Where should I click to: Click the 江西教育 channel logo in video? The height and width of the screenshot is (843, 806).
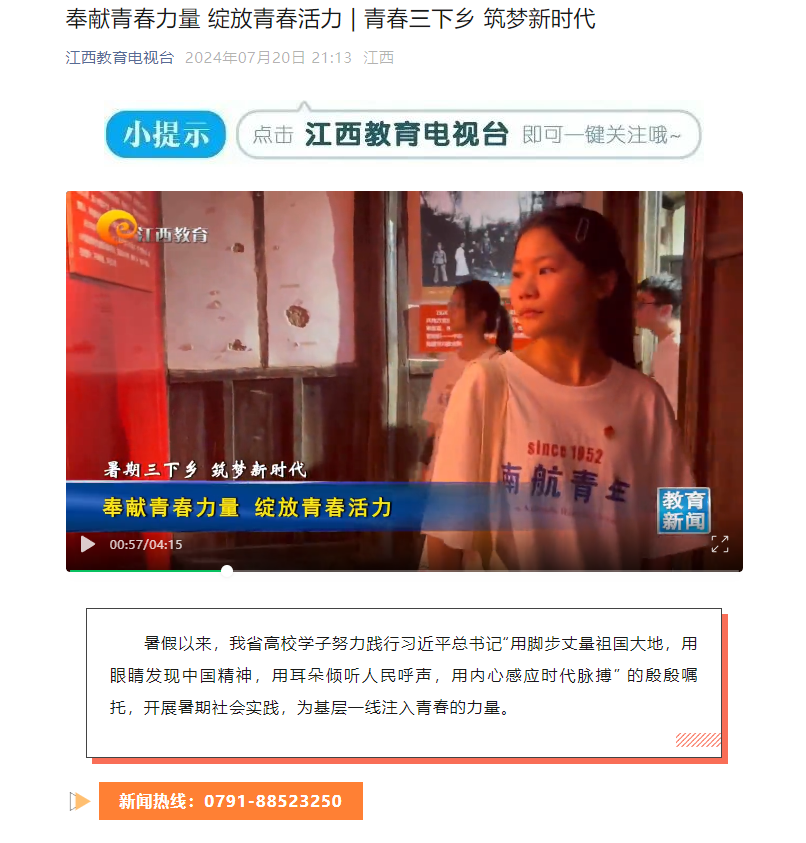(153, 230)
